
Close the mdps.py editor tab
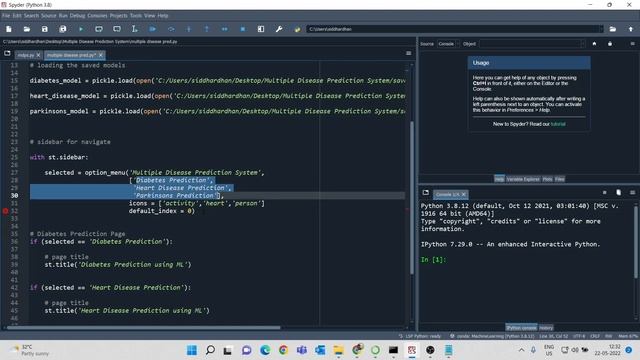click(38, 55)
